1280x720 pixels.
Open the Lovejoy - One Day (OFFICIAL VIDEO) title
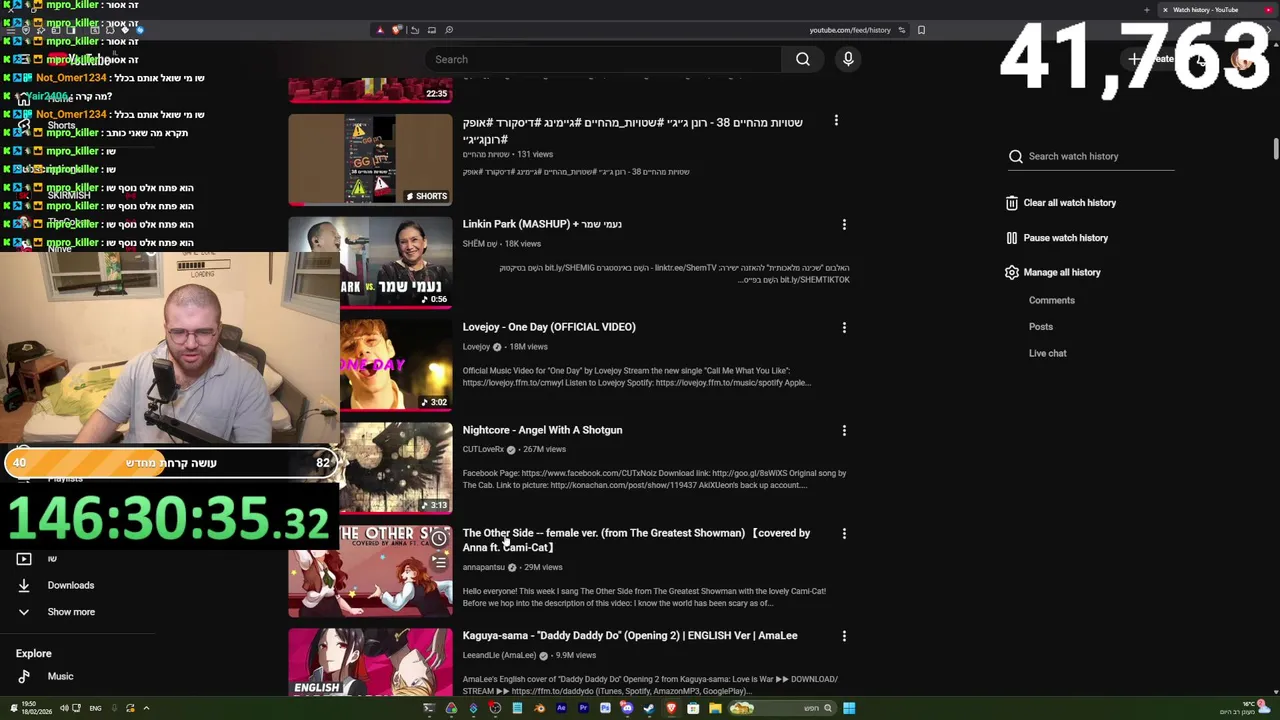pos(549,327)
